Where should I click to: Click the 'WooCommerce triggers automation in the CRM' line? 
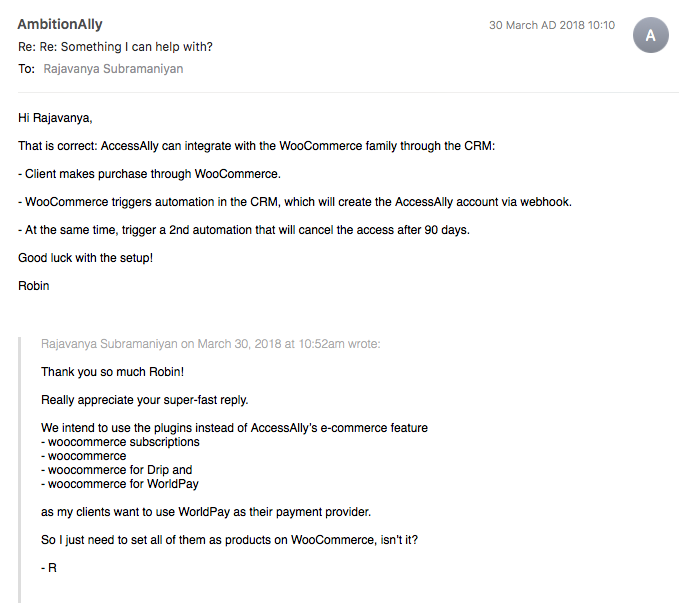point(295,202)
